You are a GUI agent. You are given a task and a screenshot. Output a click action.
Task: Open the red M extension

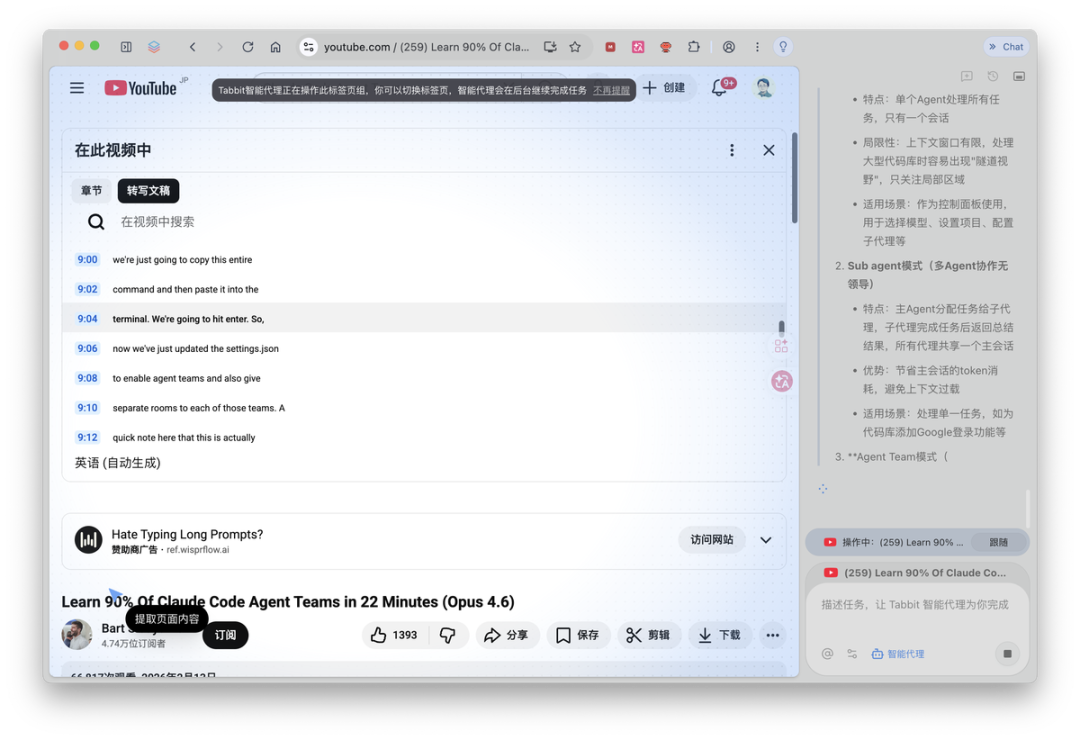click(610, 47)
